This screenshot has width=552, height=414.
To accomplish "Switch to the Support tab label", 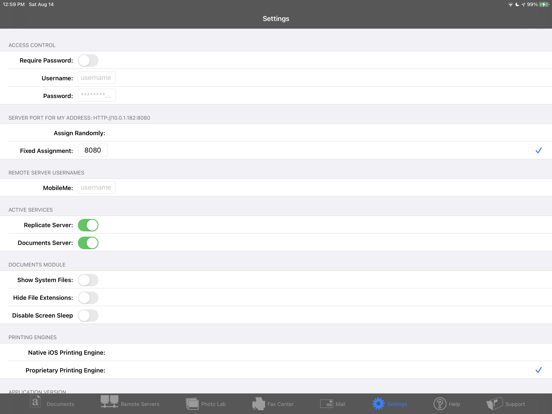I will click(515, 404).
